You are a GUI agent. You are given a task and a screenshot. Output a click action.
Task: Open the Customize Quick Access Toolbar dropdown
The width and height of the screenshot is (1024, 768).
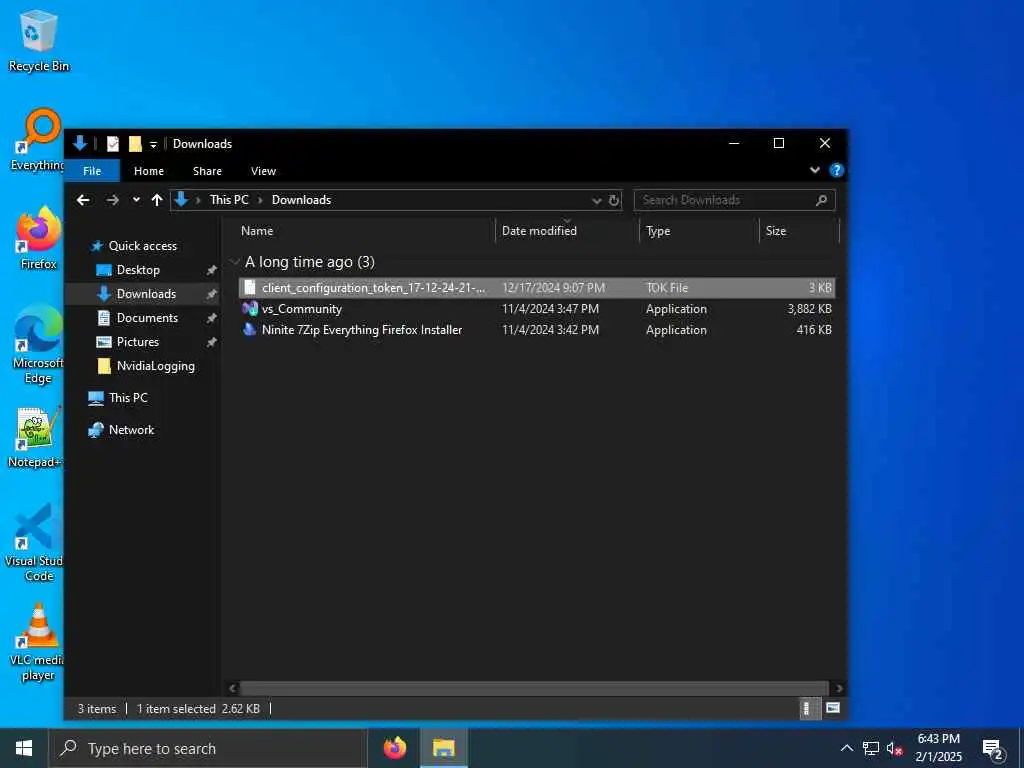click(x=153, y=144)
